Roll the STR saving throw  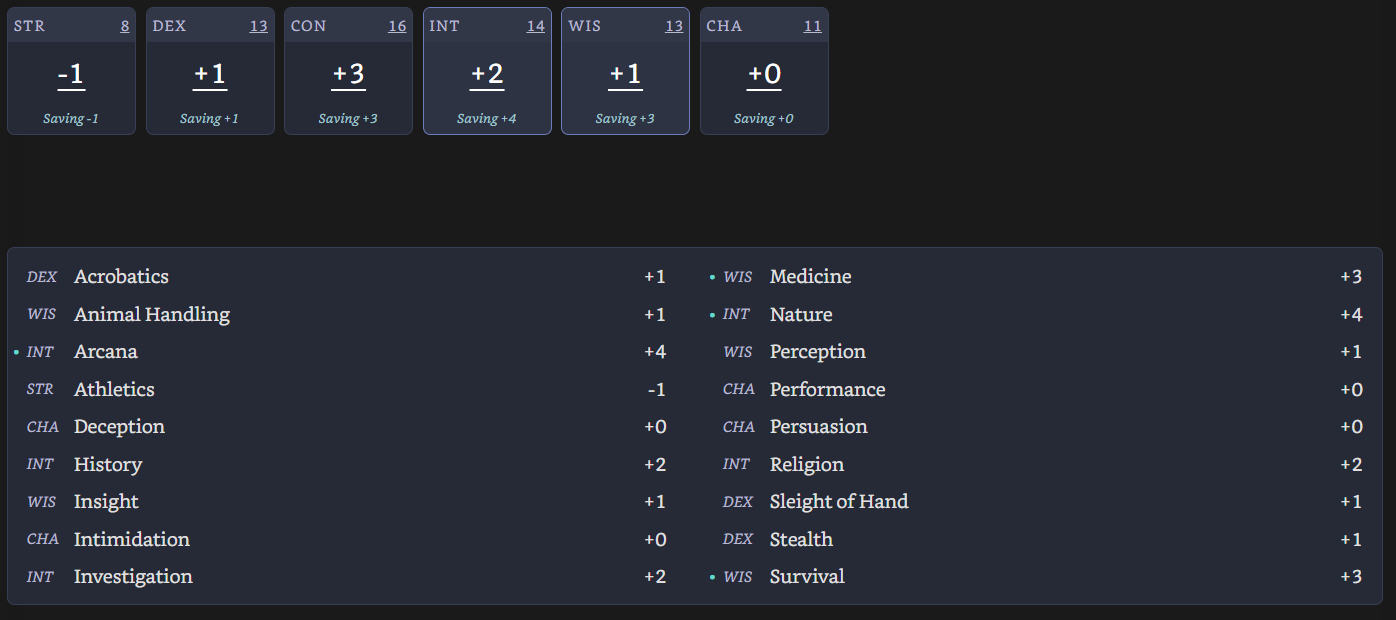(71, 118)
